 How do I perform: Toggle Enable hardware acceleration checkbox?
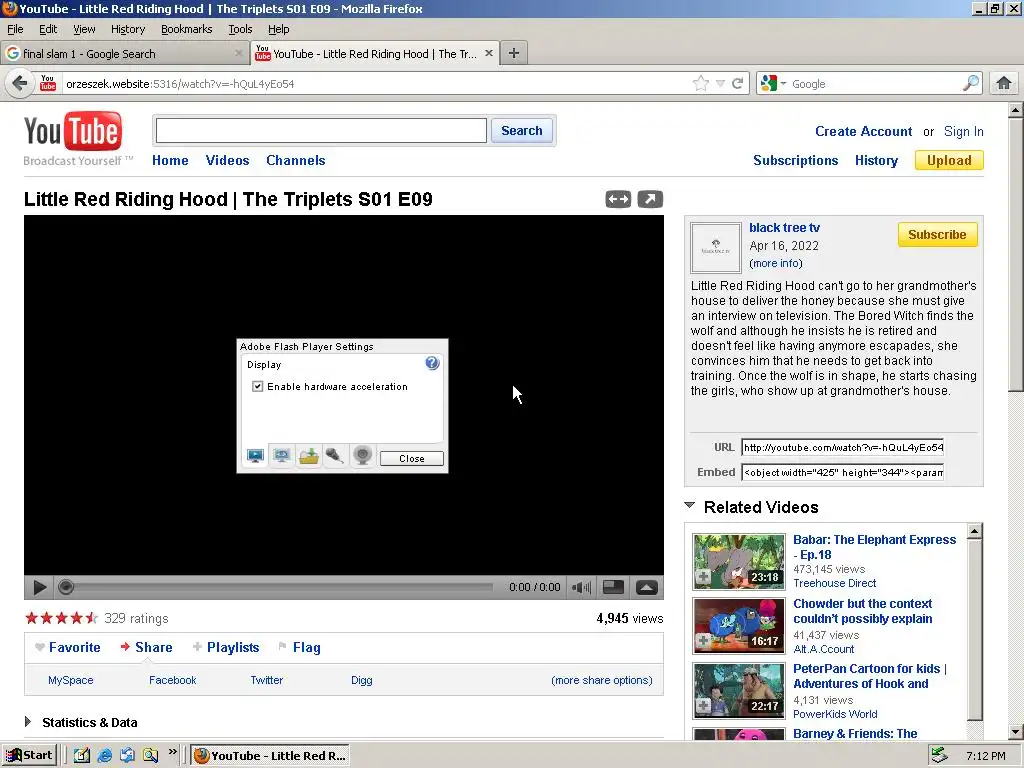click(258, 387)
